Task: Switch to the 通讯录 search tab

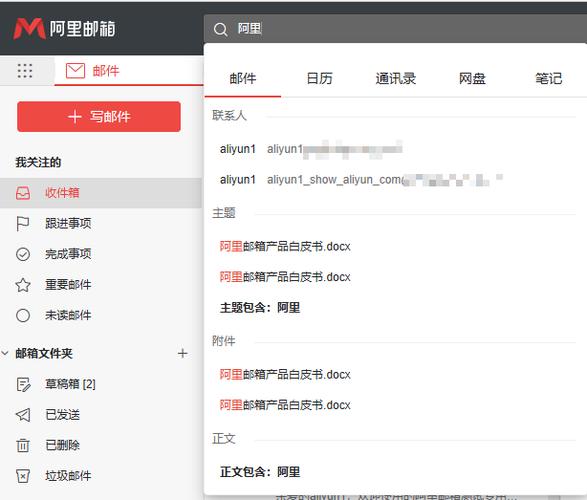Action: pos(396,79)
